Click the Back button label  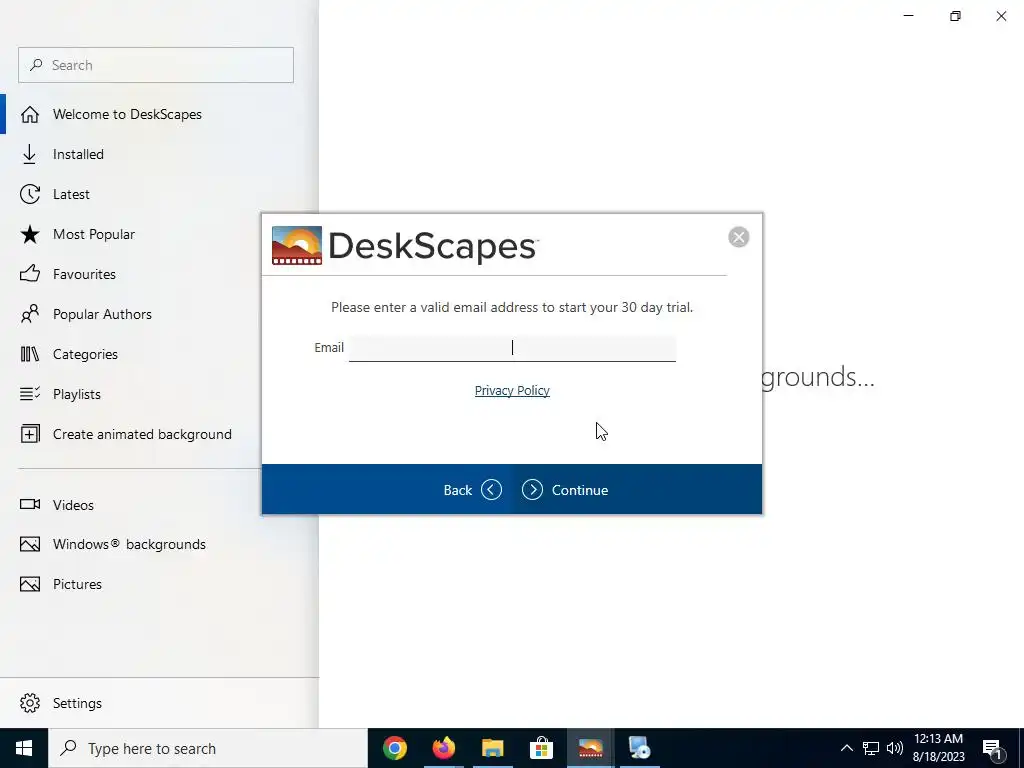click(458, 490)
